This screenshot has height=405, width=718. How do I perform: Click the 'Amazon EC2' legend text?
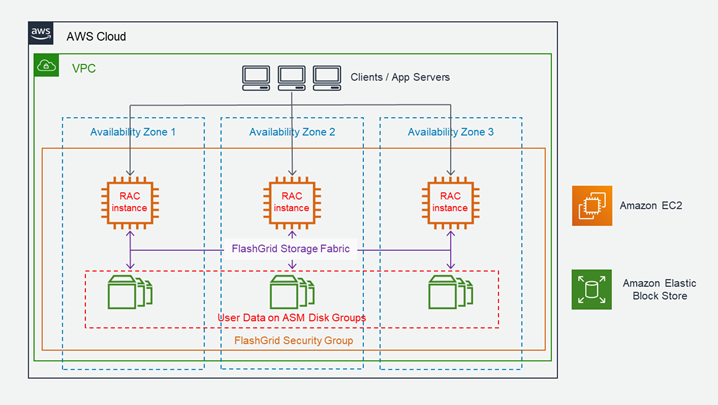[x=651, y=206]
